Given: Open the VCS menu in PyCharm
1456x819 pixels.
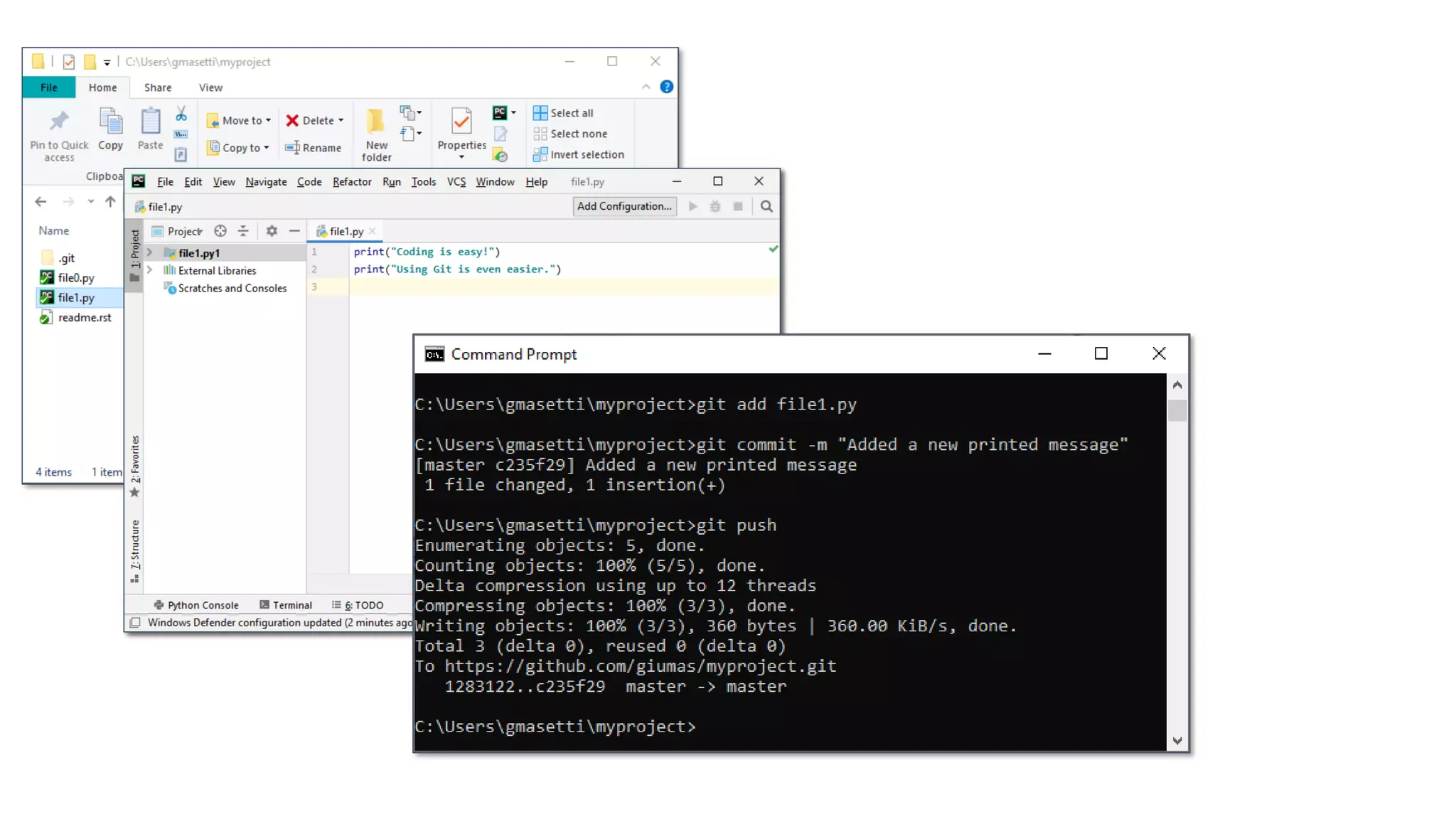Looking at the screenshot, I should click(x=456, y=182).
